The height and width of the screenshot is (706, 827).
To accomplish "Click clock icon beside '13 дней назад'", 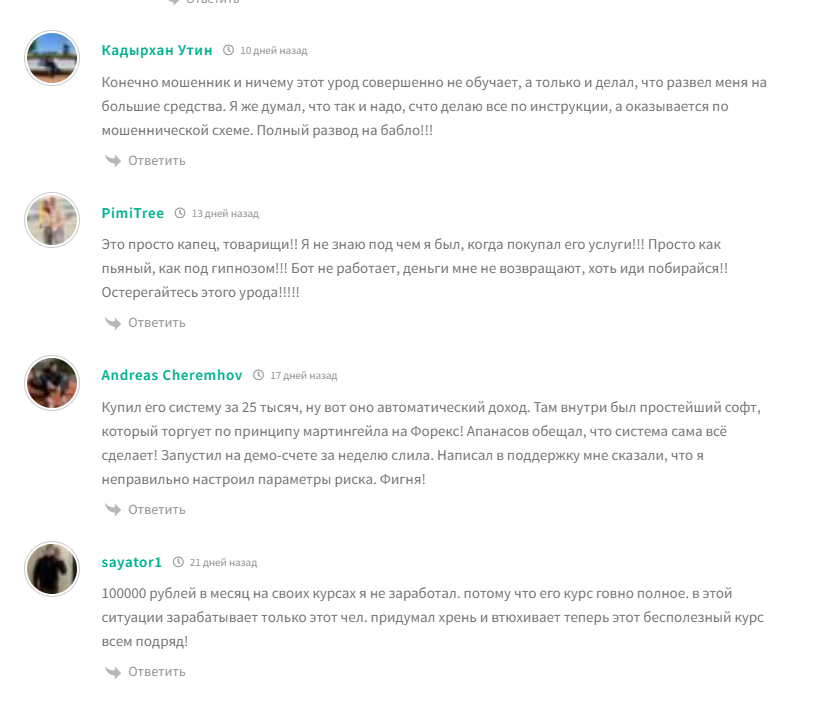I will 180,213.
